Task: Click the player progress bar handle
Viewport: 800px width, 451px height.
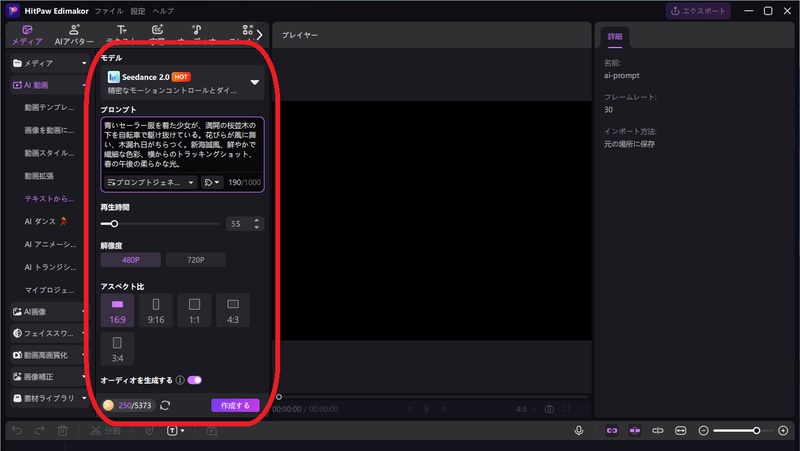Action: coord(279,397)
